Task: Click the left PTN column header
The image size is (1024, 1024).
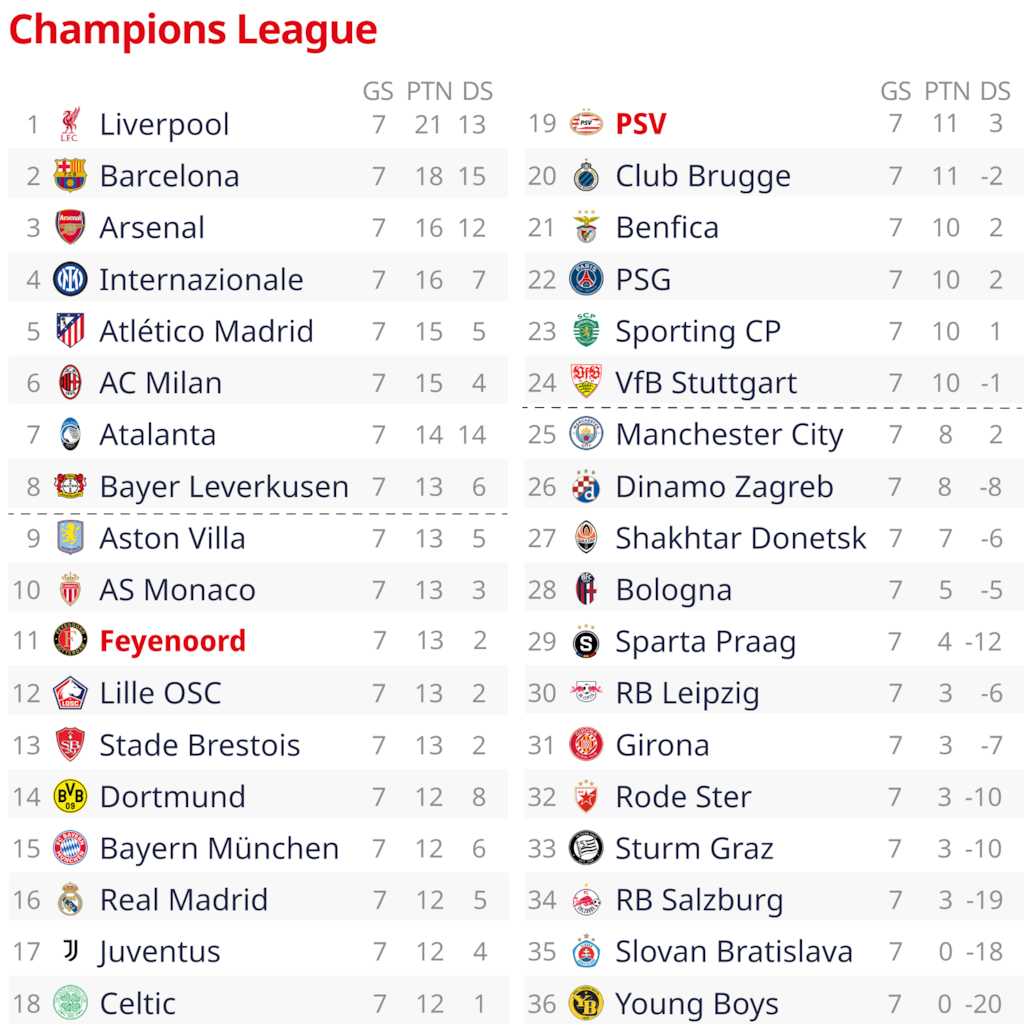Action: (429, 91)
